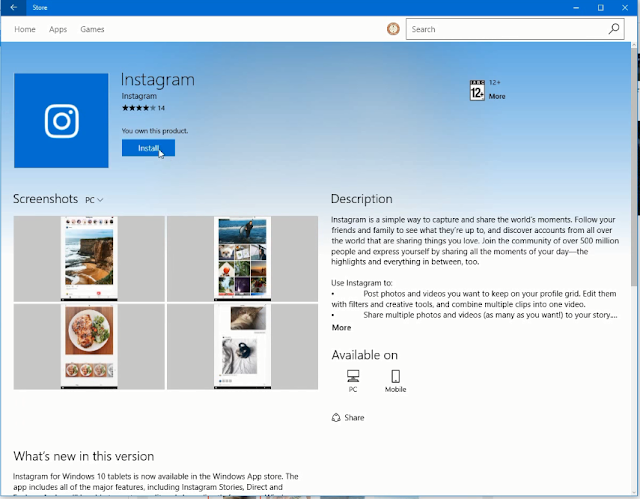Viewport: 640px width, 499px height.
Task: Click the Instagram app logo tile
Action: pos(61,120)
